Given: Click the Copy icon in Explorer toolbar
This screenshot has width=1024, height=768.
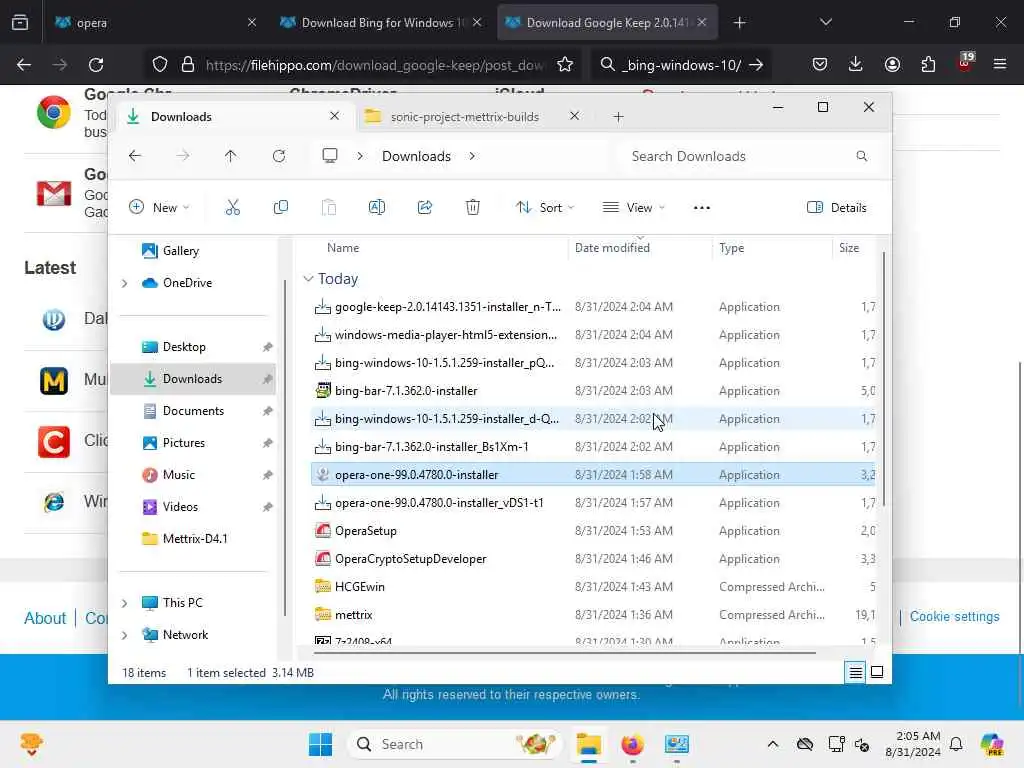Looking at the screenshot, I should coord(281,208).
